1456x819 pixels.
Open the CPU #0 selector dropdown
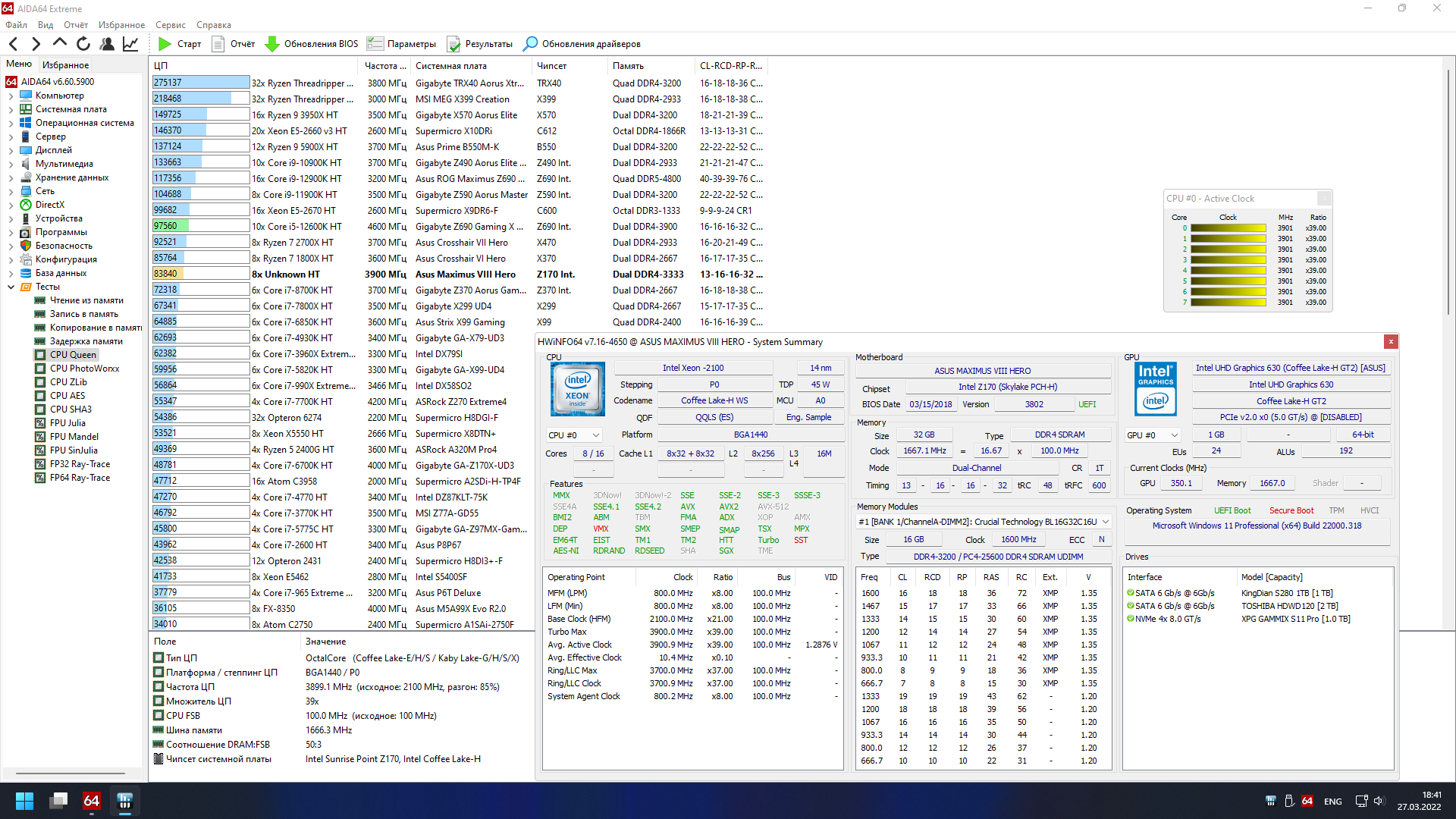(574, 435)
